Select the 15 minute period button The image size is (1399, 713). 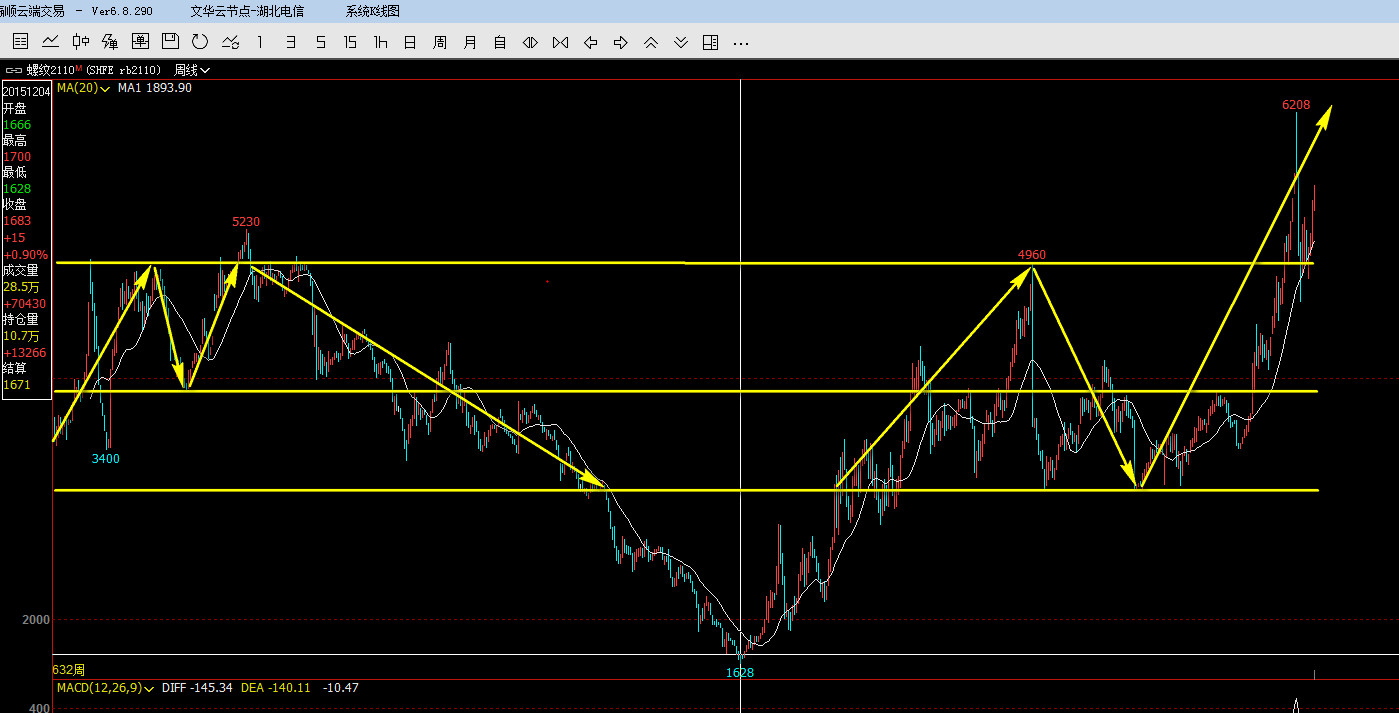tap(350, 42)
